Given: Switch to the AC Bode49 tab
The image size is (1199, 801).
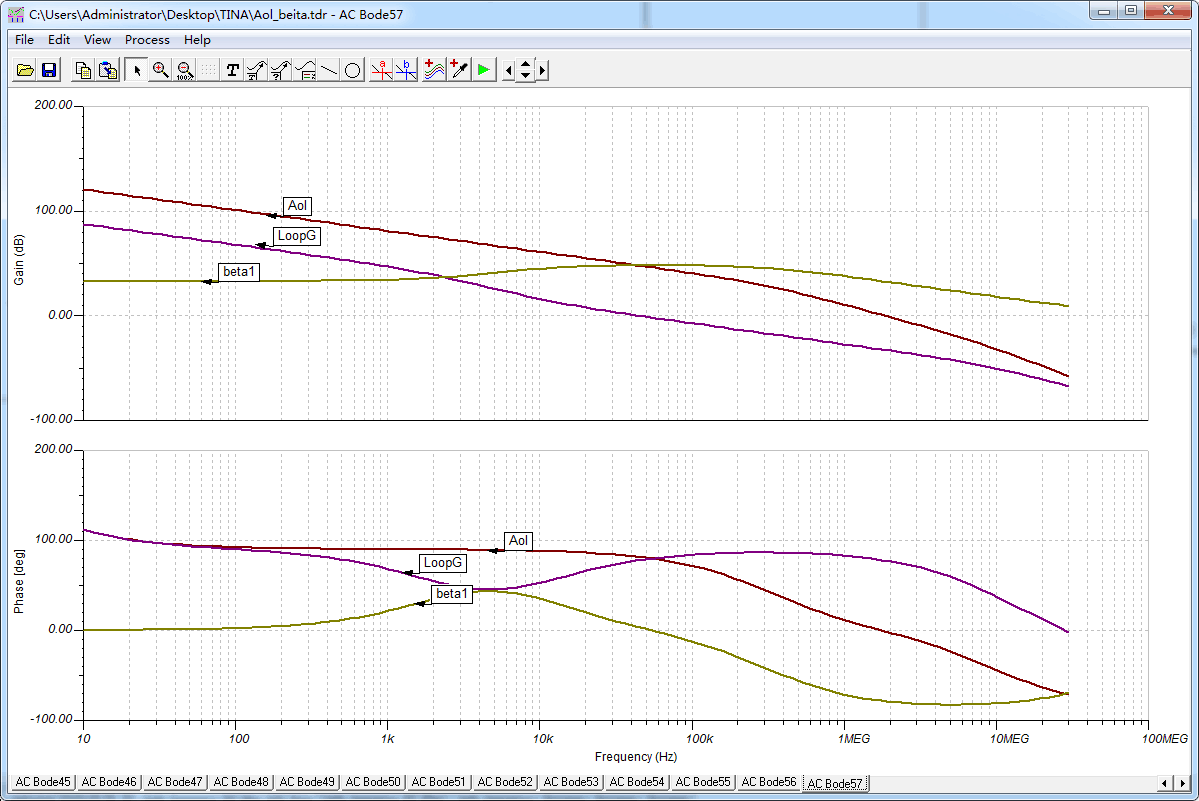Looking at the screenshot, I should 307,782.
